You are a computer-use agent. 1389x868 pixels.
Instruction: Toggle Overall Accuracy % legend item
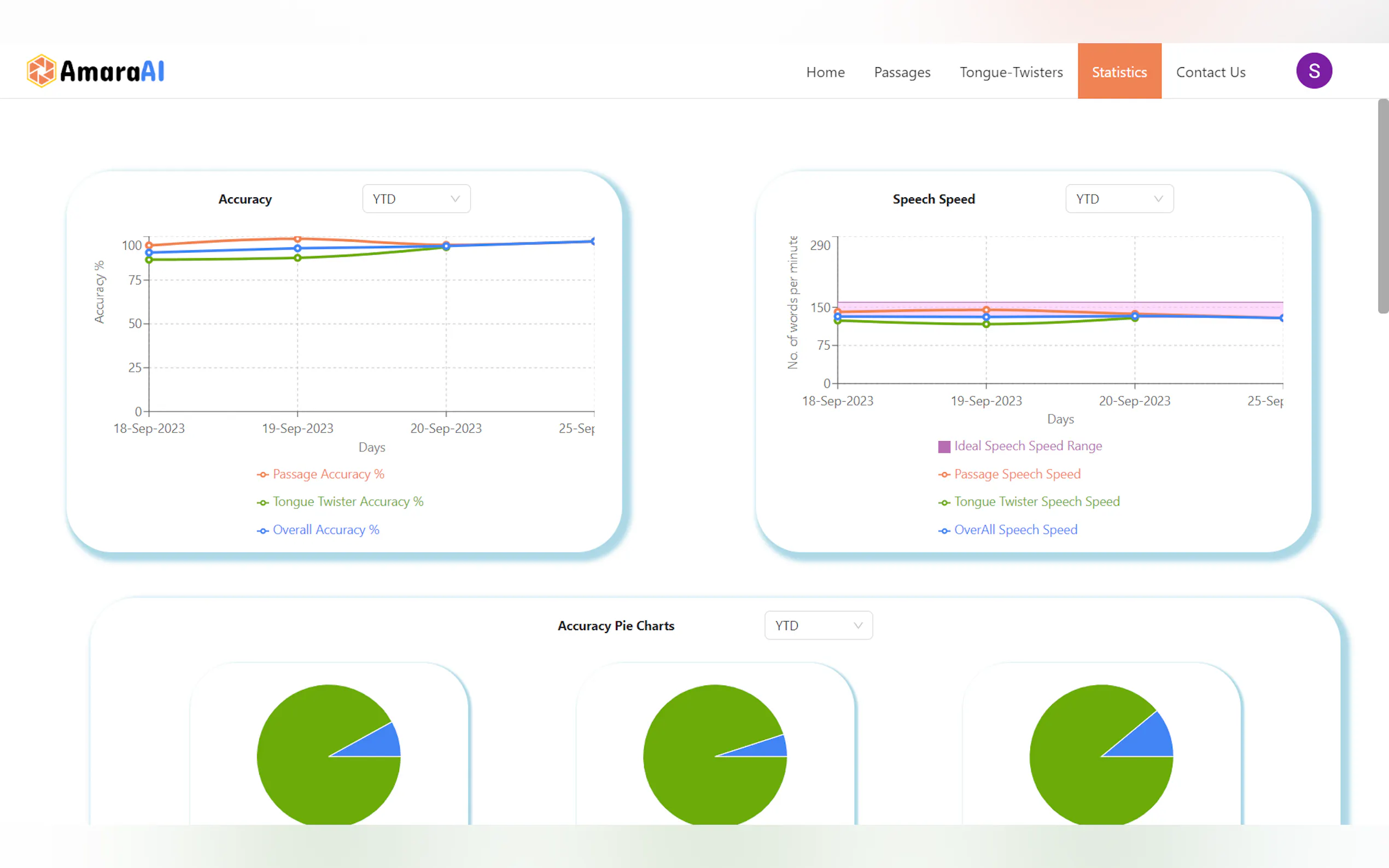tap(325, 530)
